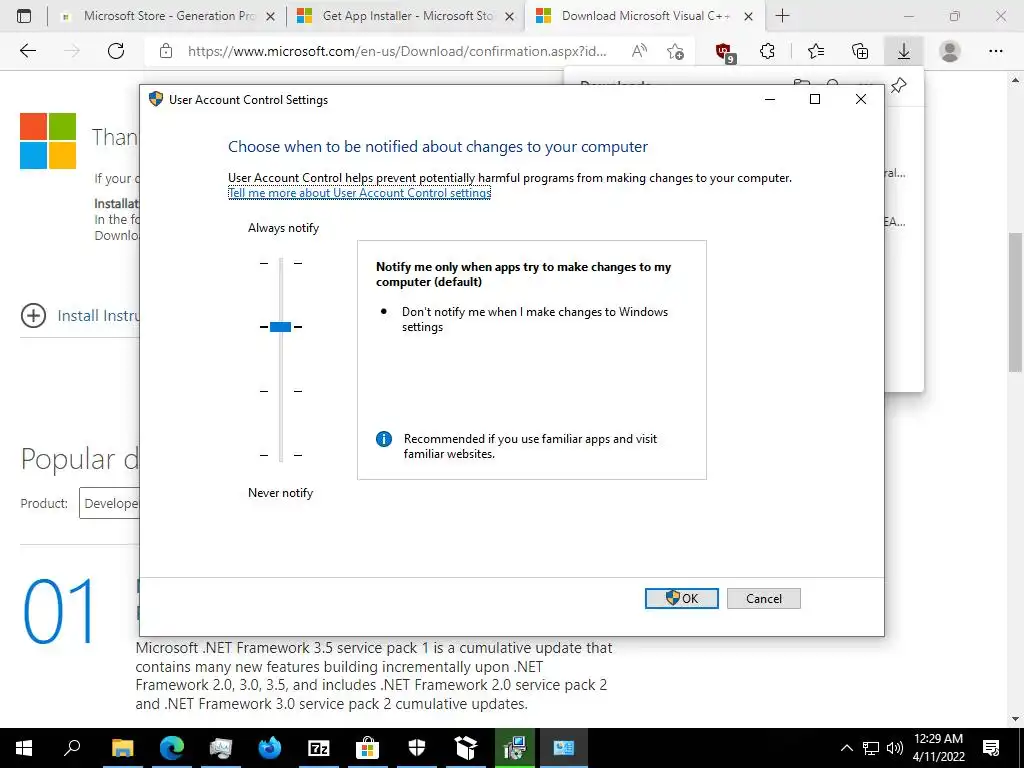Add this page to favorites star icon
This screenshot has width=1024, height=768.
[x=675, y=51]
